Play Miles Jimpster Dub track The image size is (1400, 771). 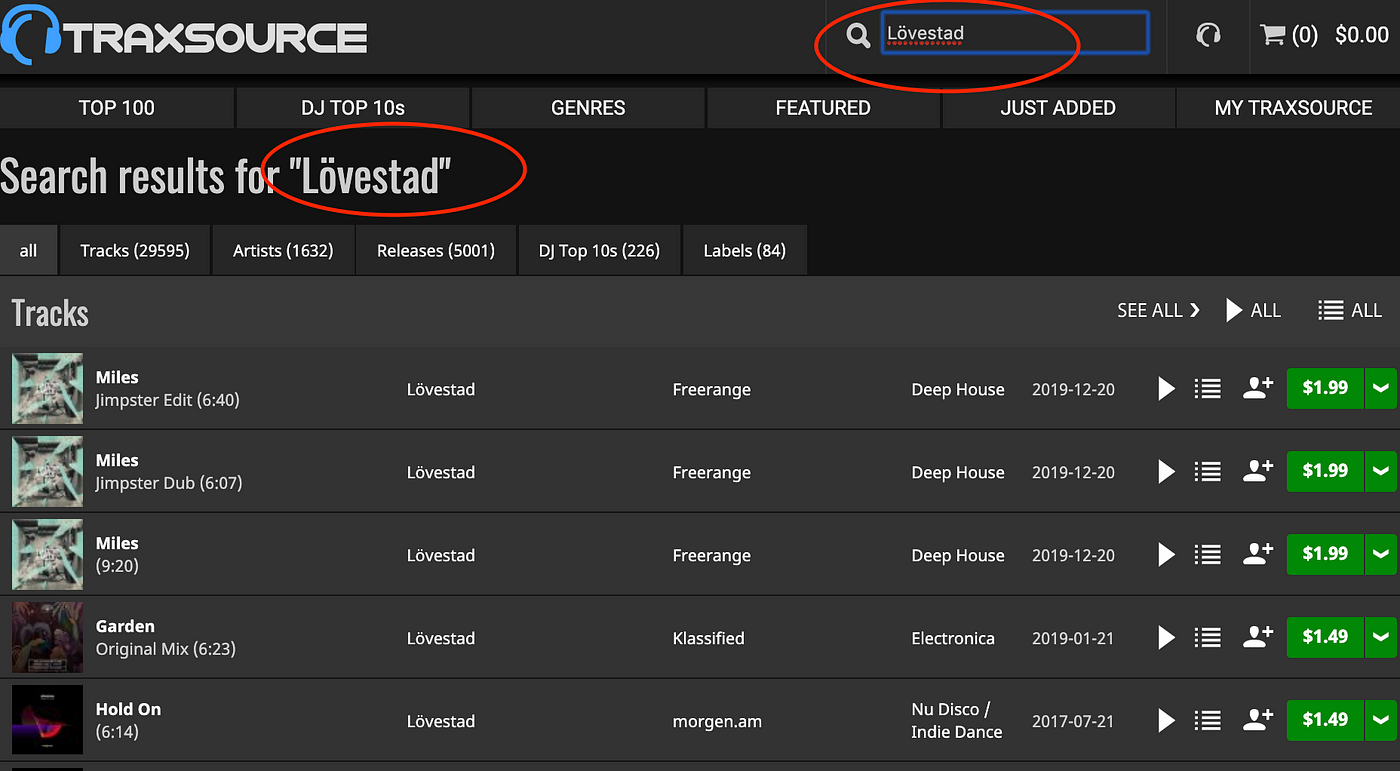coord(1166,471)
